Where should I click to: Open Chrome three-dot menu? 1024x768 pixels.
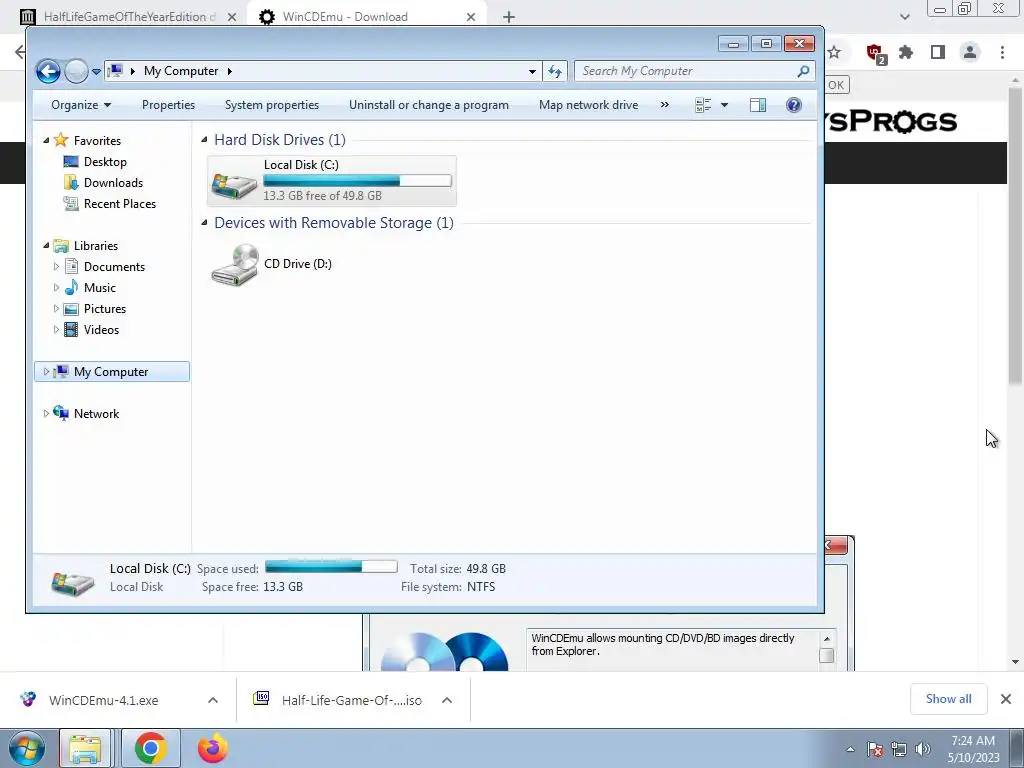click(1002, 52)
